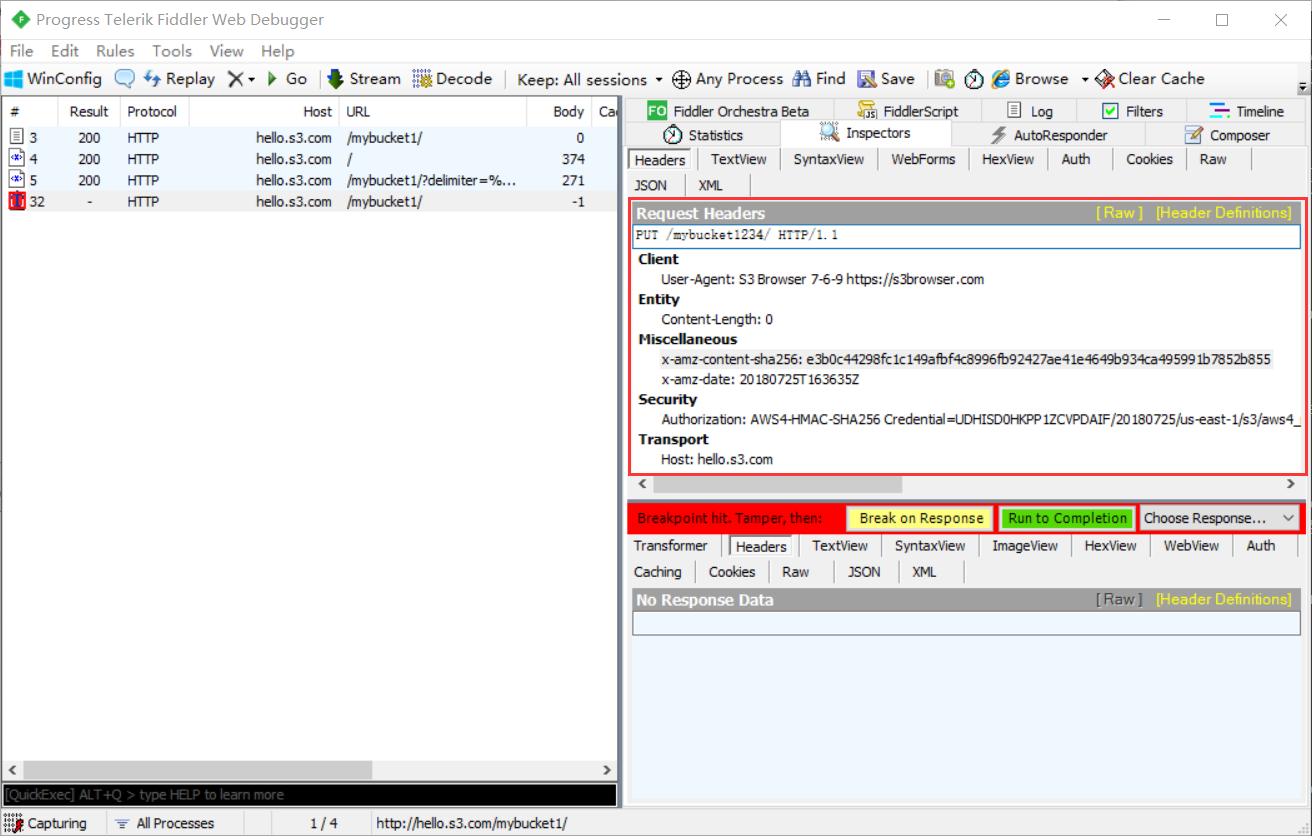Click the screenshot camera toolbar icon
The image size is (1312, 836).
point(944,79)
